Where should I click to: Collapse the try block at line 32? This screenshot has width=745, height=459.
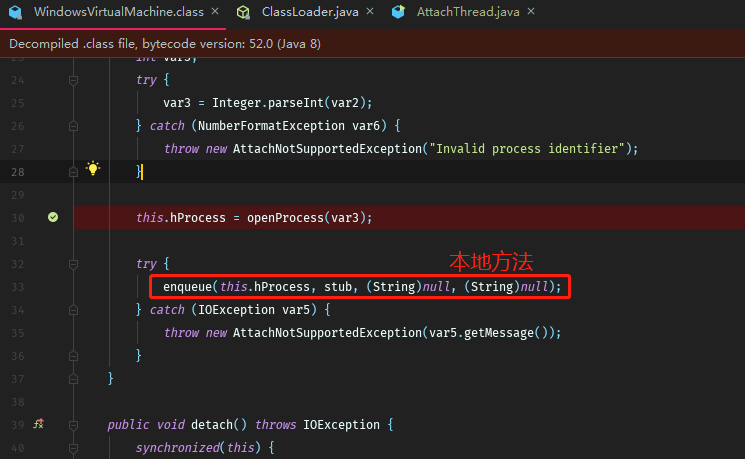pos(73,264)
